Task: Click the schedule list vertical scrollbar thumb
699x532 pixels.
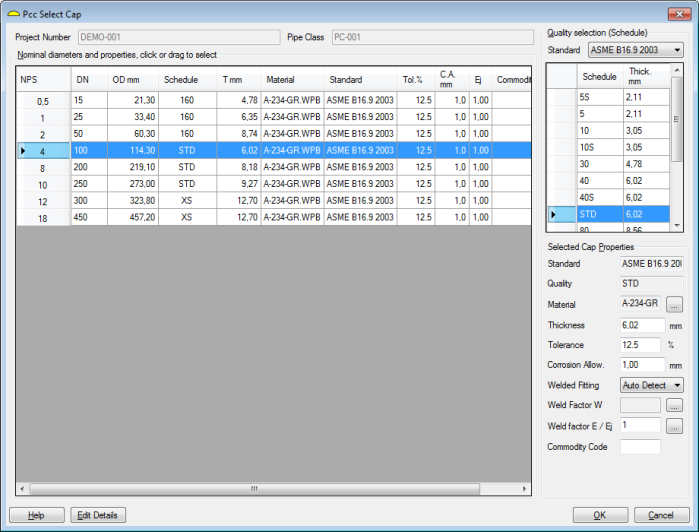Action: 677,119
